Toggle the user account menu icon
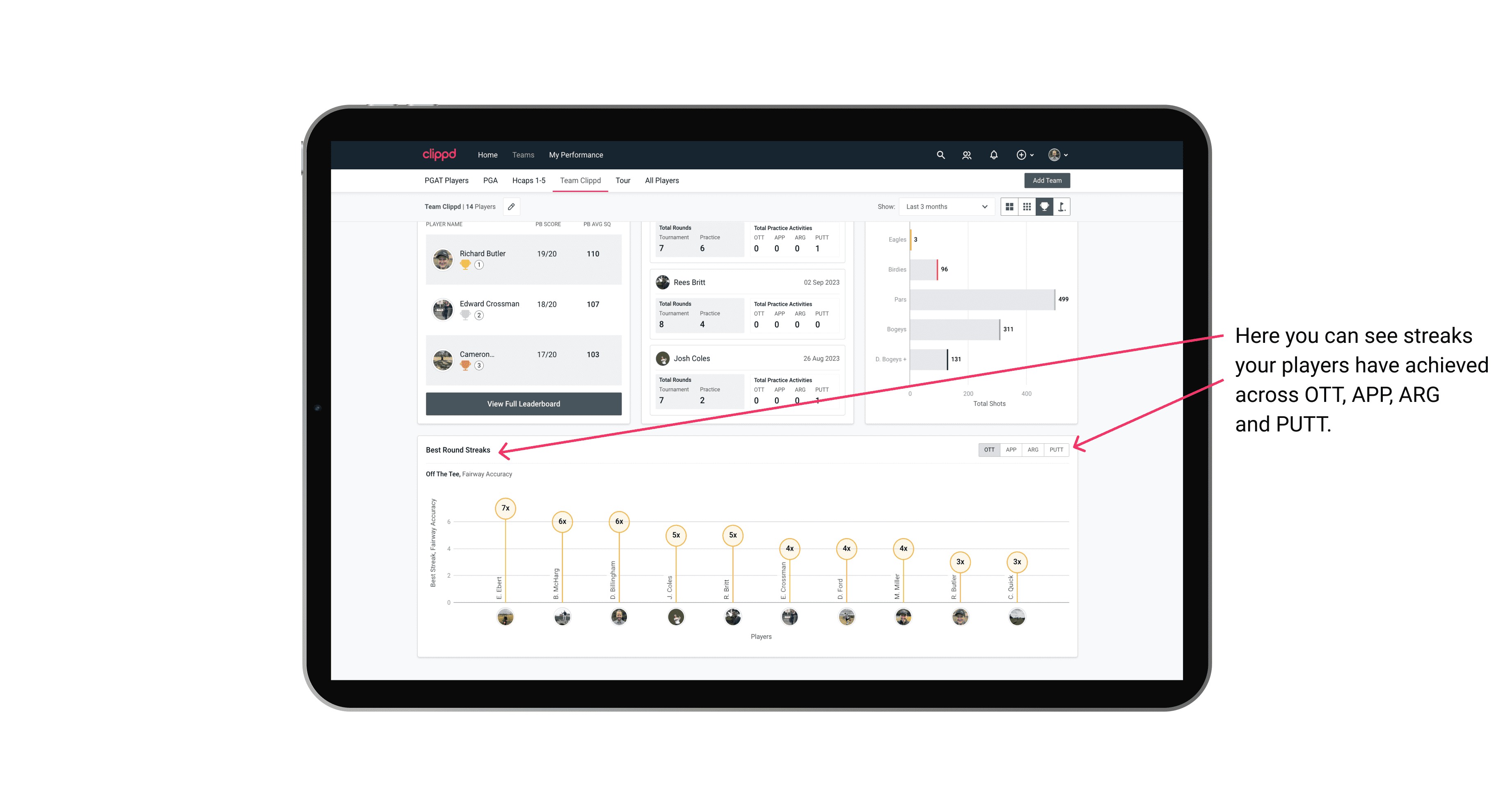The height and width of the screenshot is (812, 1510). [1058, 155]
